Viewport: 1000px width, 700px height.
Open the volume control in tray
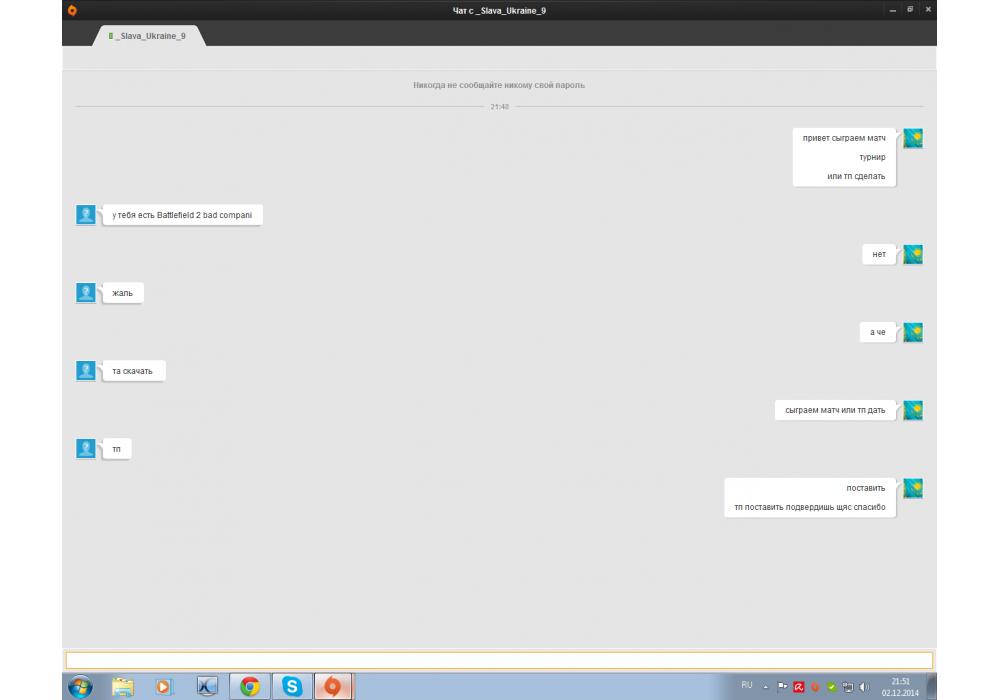[863, 687]
